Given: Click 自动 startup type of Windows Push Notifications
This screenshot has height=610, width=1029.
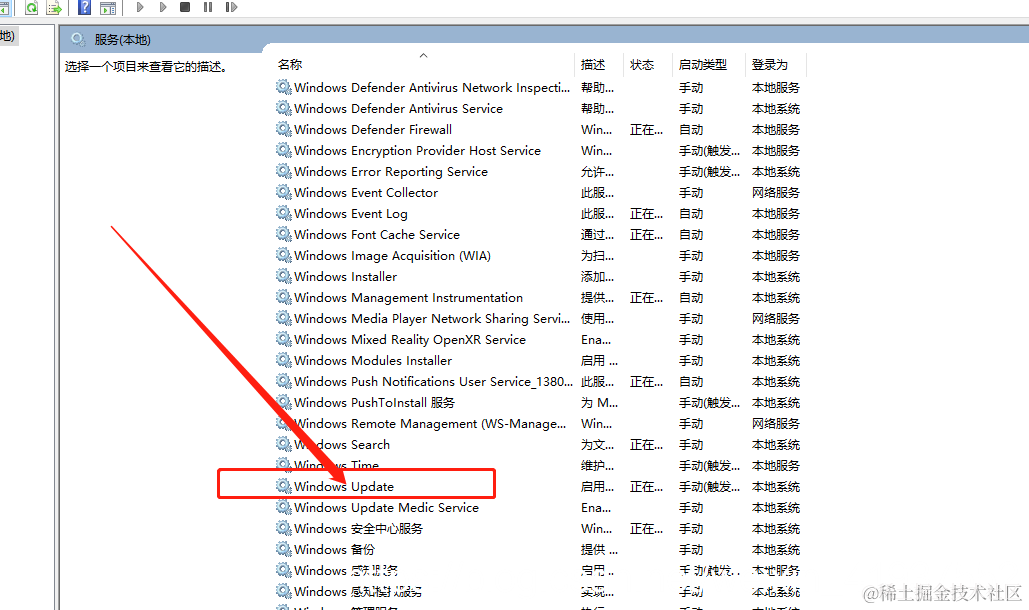Looking at the screenshot, I should point(691,382).
